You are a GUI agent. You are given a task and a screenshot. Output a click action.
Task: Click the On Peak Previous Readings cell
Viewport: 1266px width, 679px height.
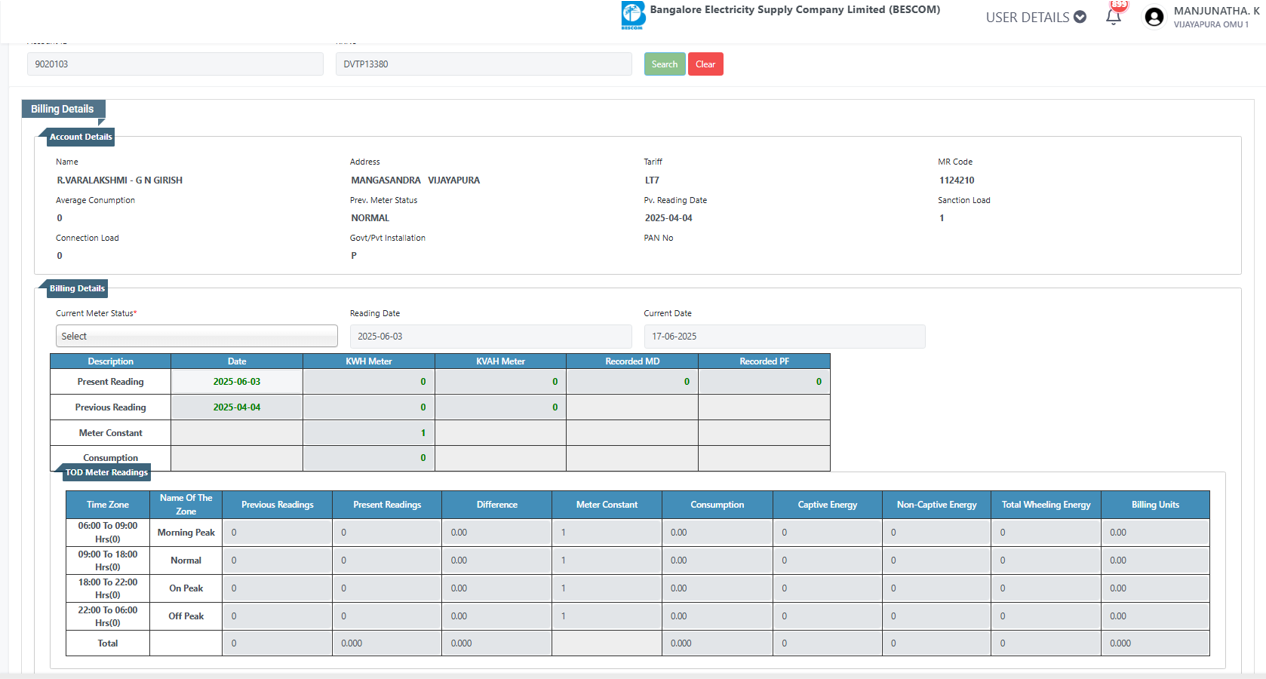[277, 588]
